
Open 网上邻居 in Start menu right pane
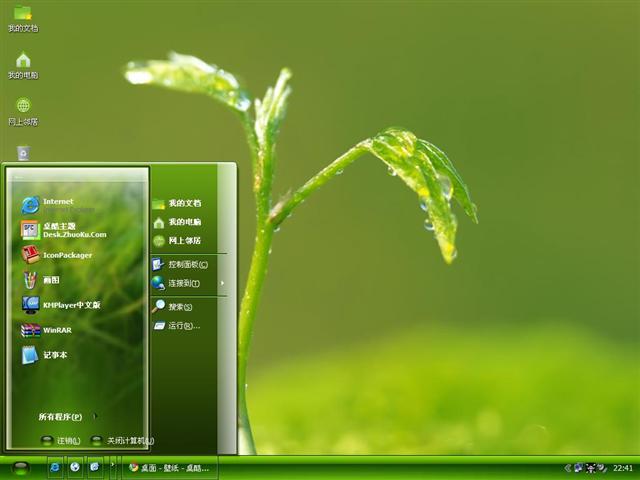[177, 240]
